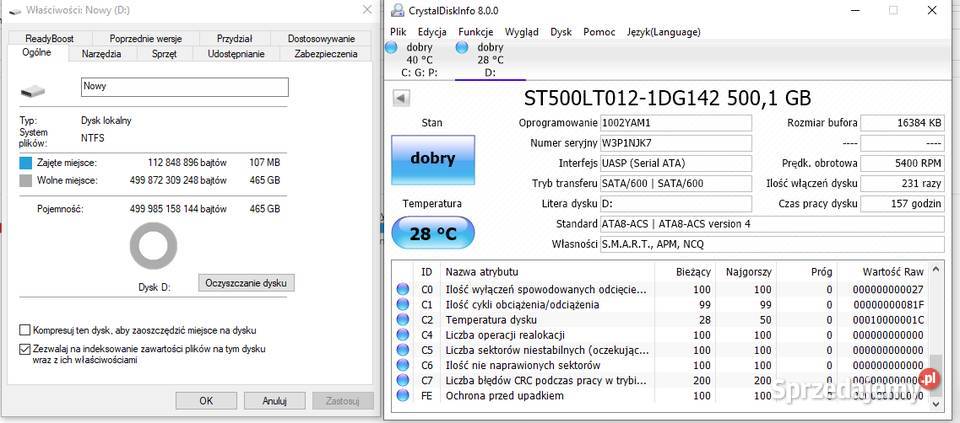Click the status orb of attribute C7
This screenshot has width=960, height=423.
pyautogui.click(x=402, y=381)
